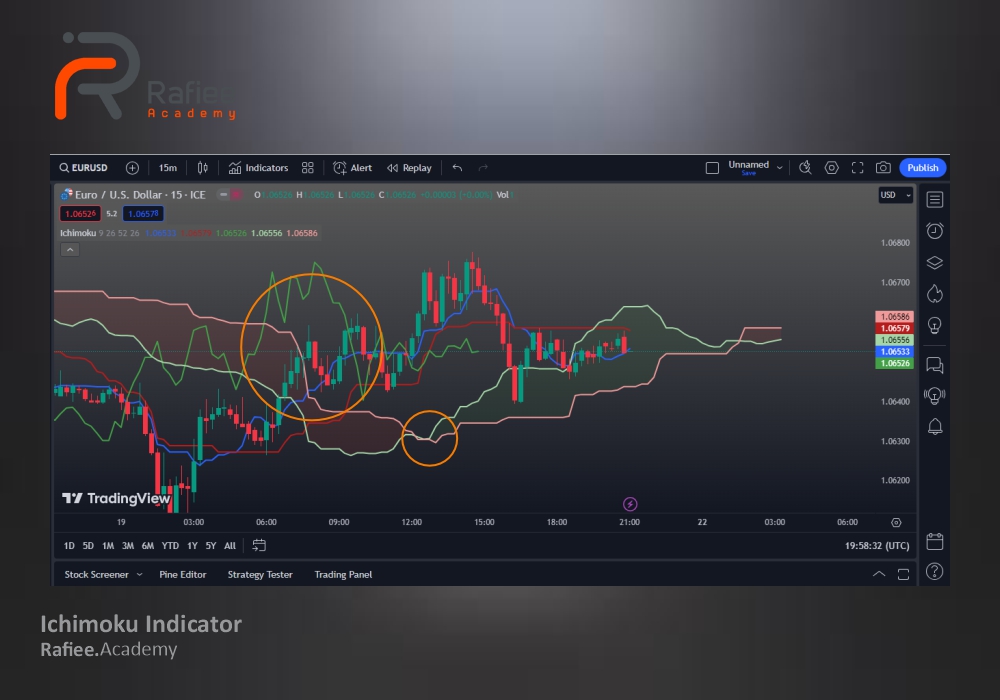Click the blue buy price 1.06578
Viewport: 1000px width, 700px height.
pyautogui.click(x=143, y=214)
